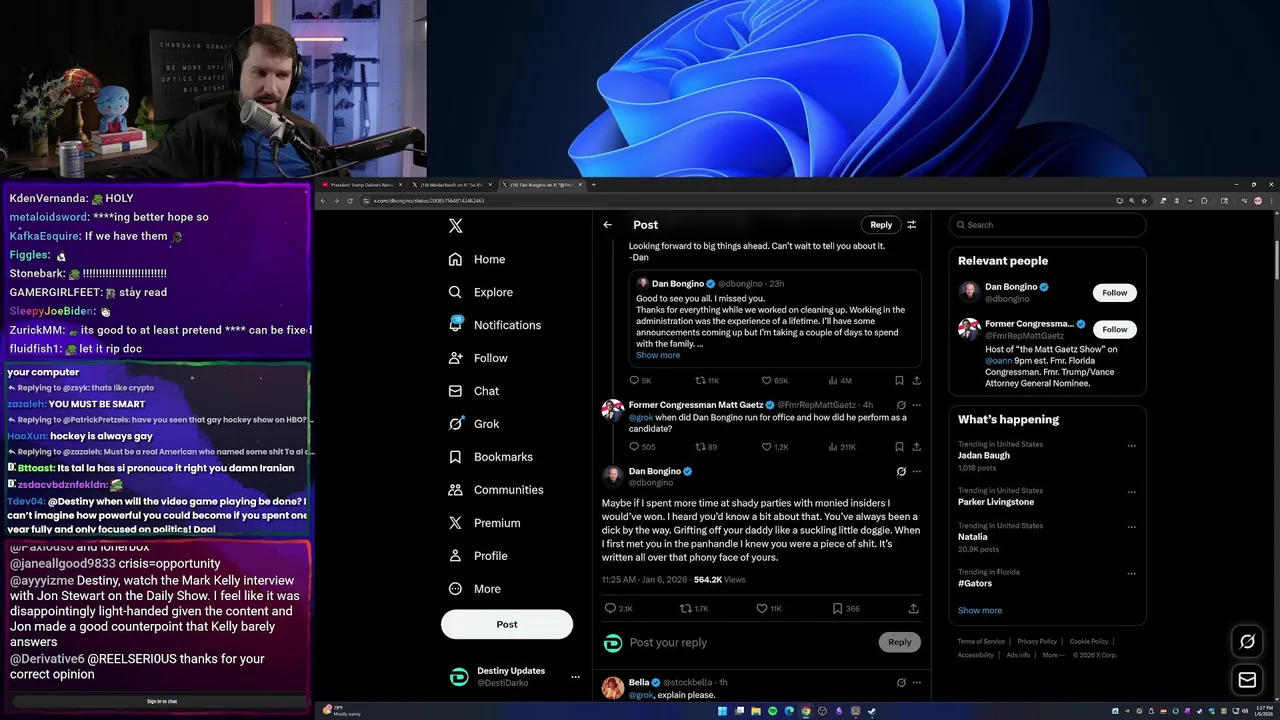Open Windows Start button on taskbar

[722, 711]
